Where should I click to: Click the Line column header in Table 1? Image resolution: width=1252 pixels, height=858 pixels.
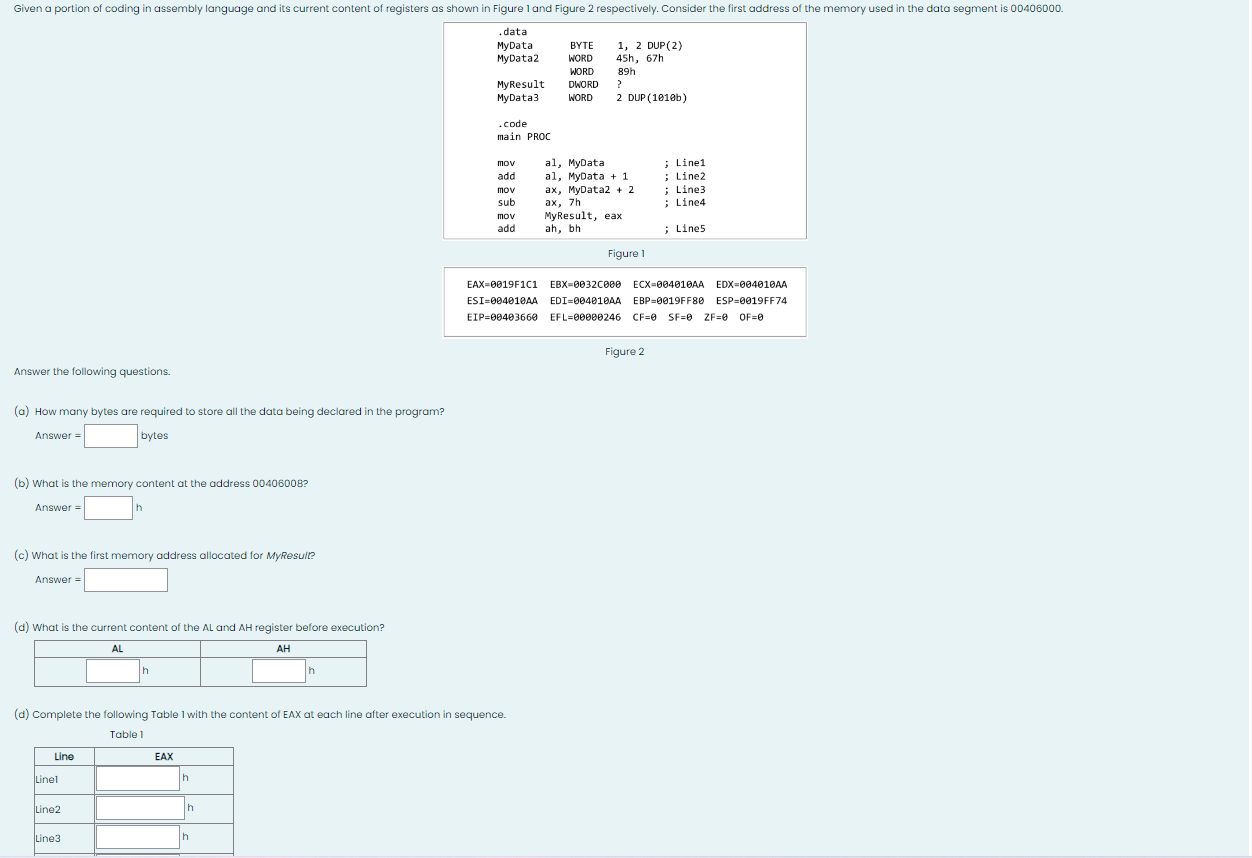pos(64,756)
